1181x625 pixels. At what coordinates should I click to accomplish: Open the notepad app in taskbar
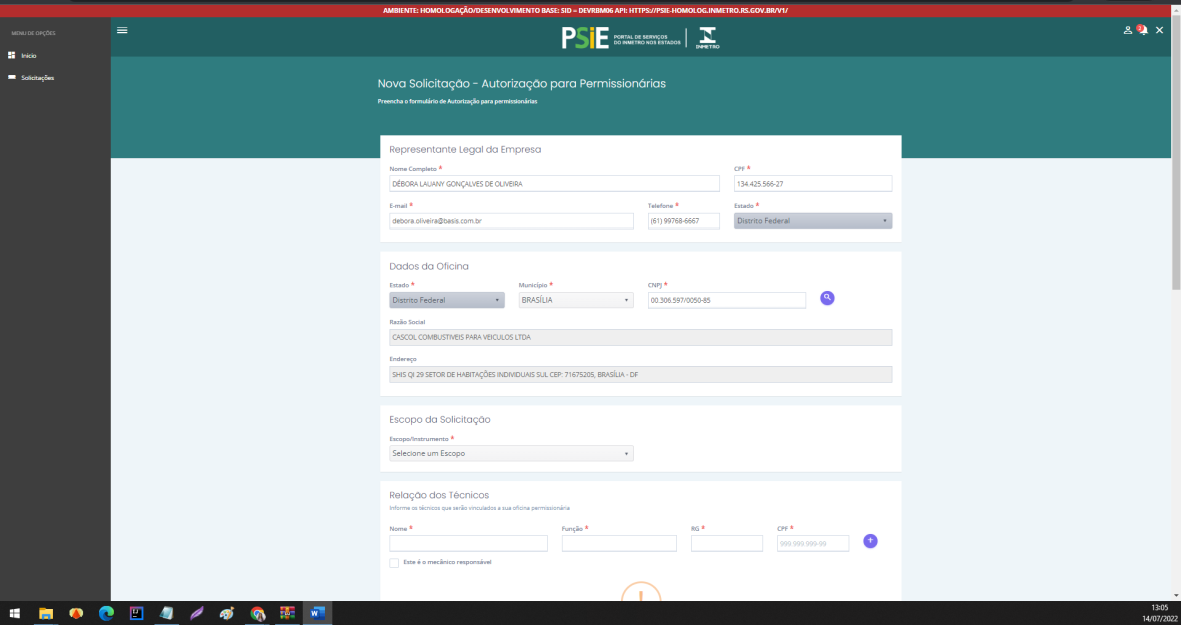[166, 613]
